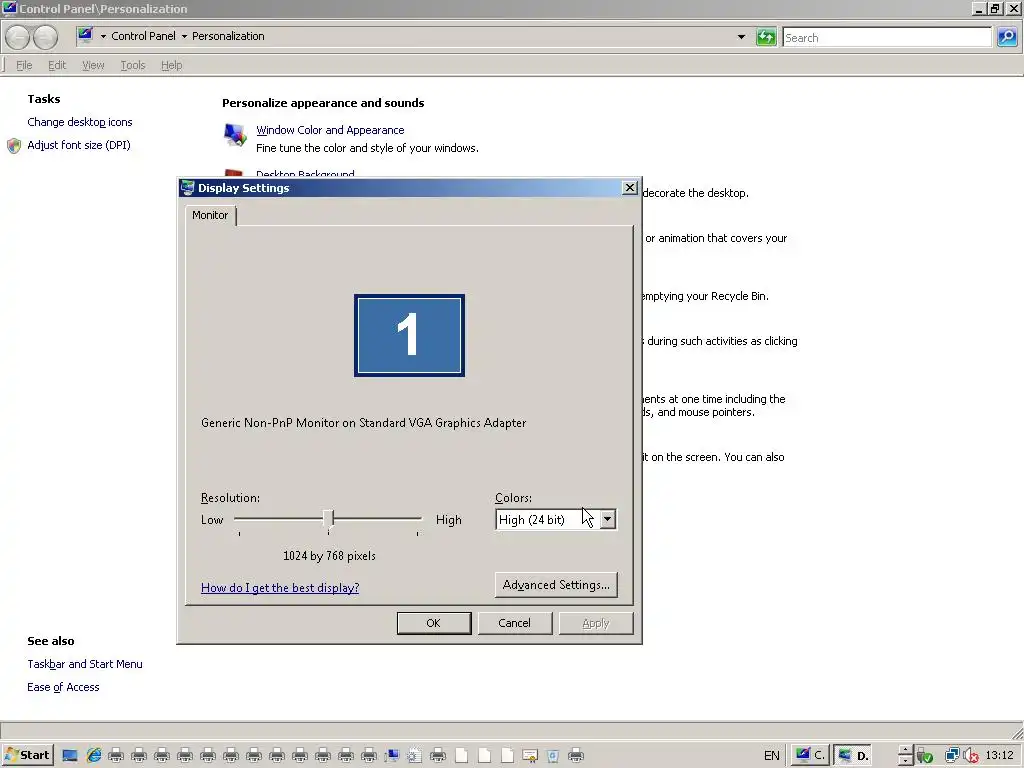
Task: Open the Tools menu
Action: tap(133, 65)
